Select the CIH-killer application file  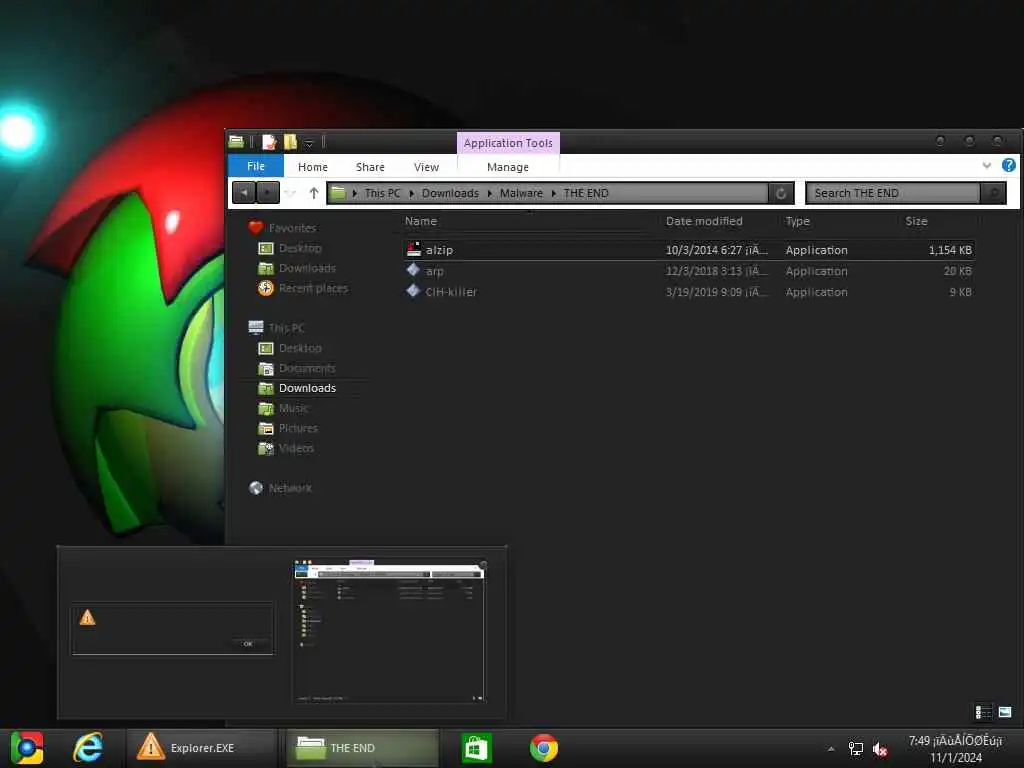tap(688, 292)
